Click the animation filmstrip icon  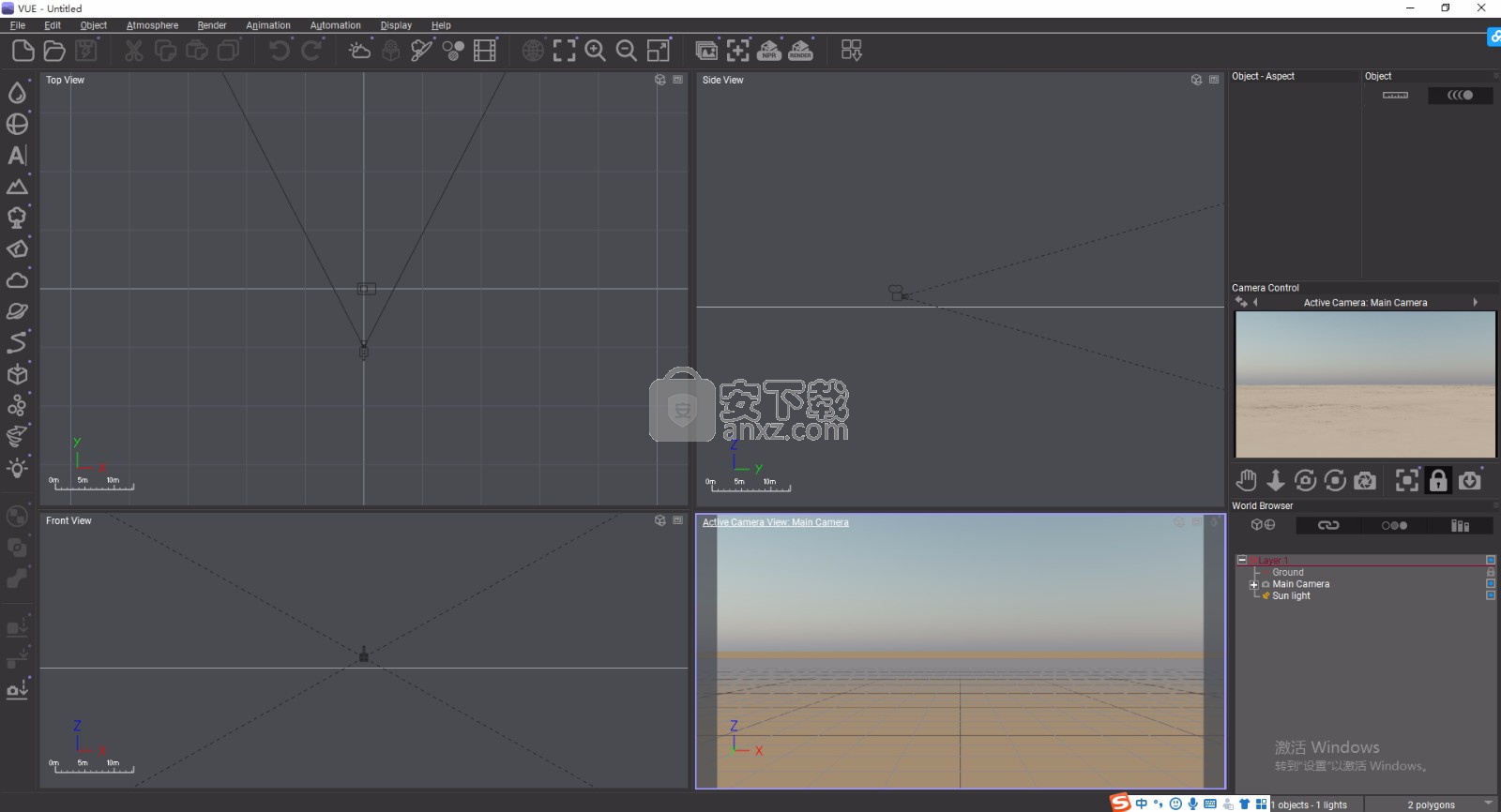pos(485,51)
